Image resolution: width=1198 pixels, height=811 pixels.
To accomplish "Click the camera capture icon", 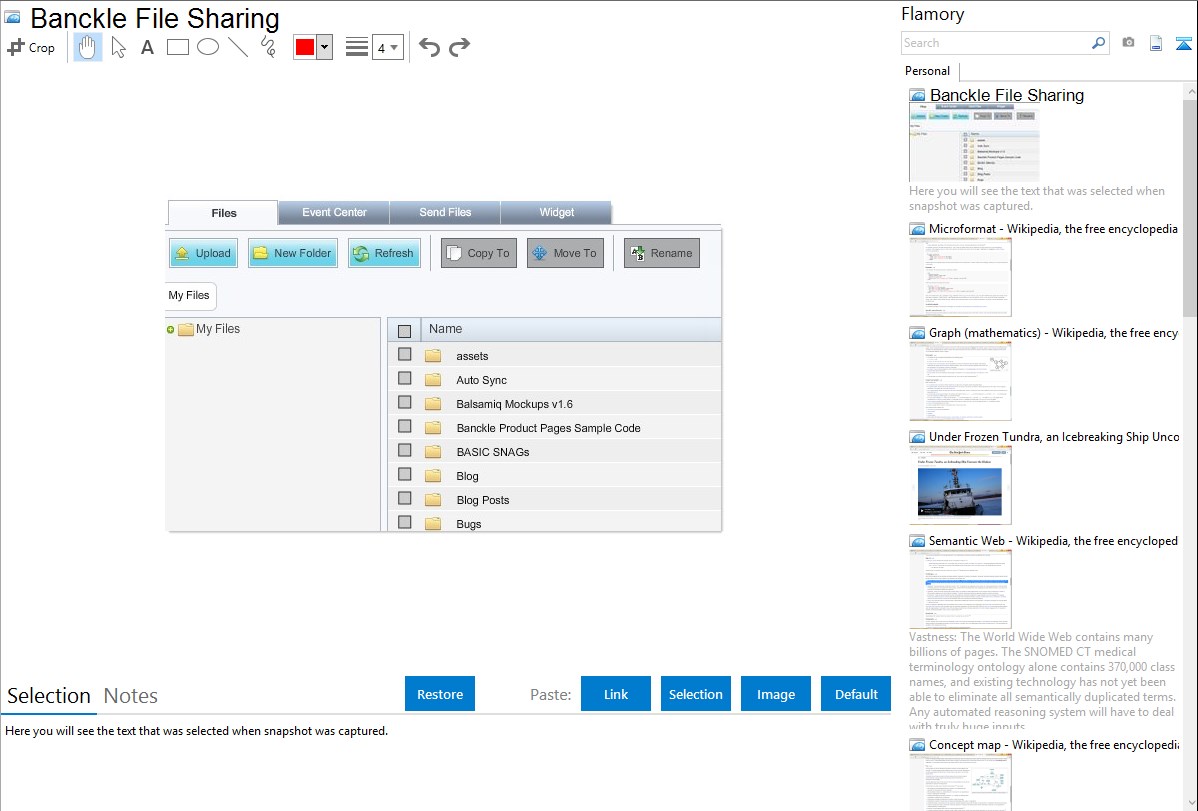I will [x=1128, y=43].
